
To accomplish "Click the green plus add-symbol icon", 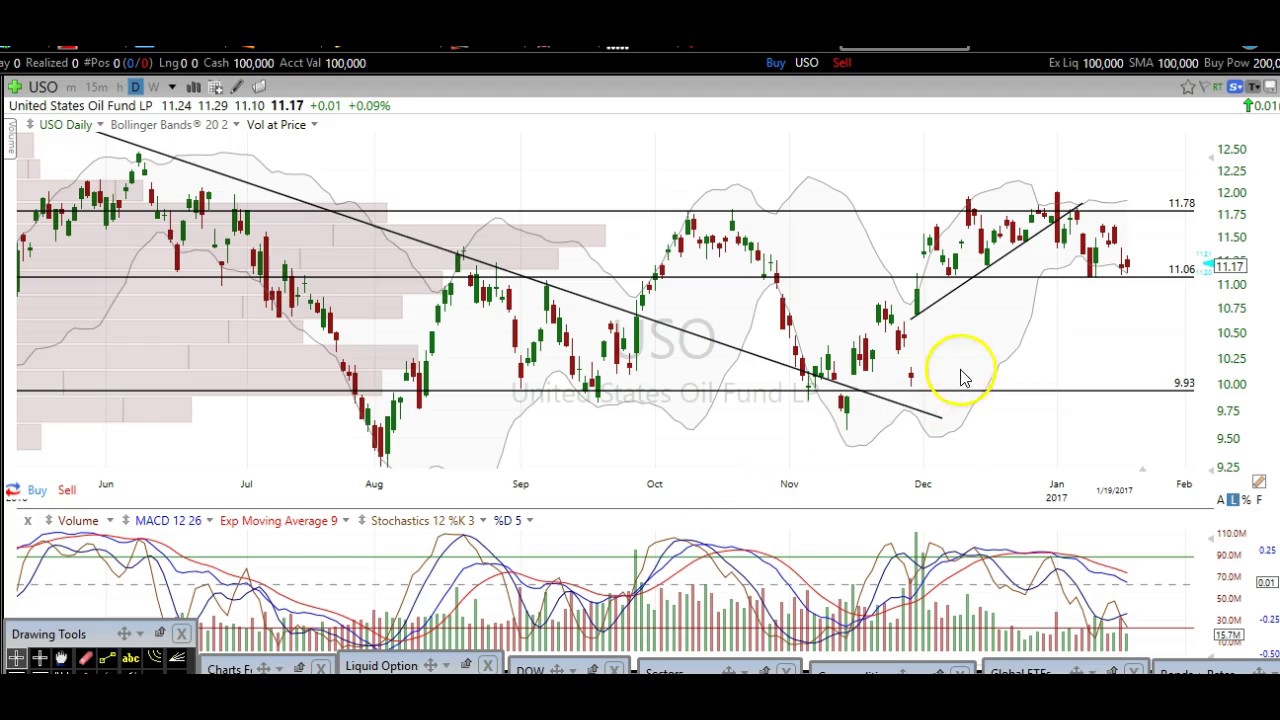I will [15, 87].
